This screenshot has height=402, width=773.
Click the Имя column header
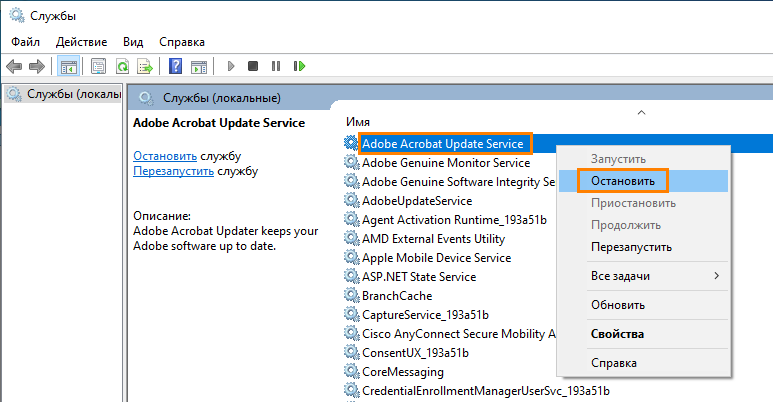[x=358, y=122]
